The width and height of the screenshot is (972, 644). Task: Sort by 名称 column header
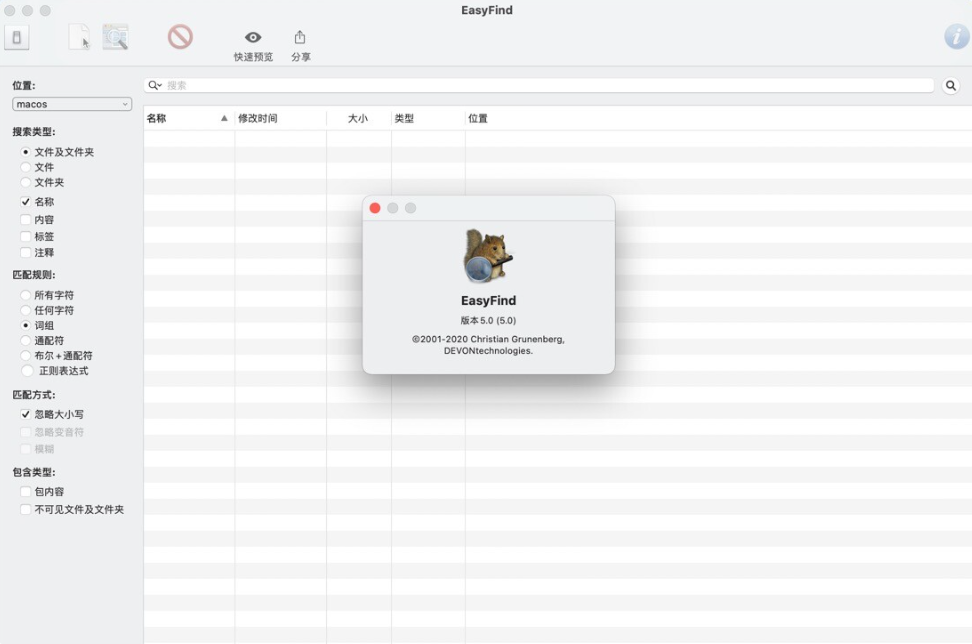coord(188,118)
